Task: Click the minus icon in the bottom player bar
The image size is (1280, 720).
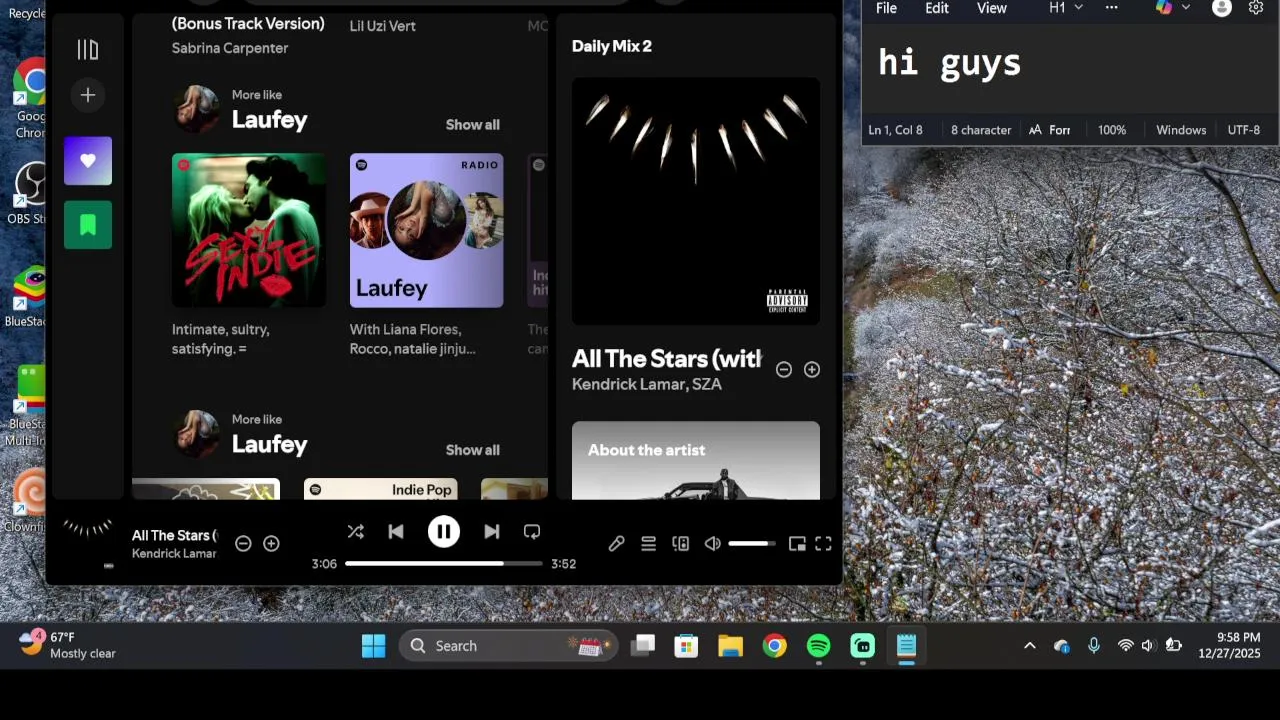Action: click(x=243, y=544)
